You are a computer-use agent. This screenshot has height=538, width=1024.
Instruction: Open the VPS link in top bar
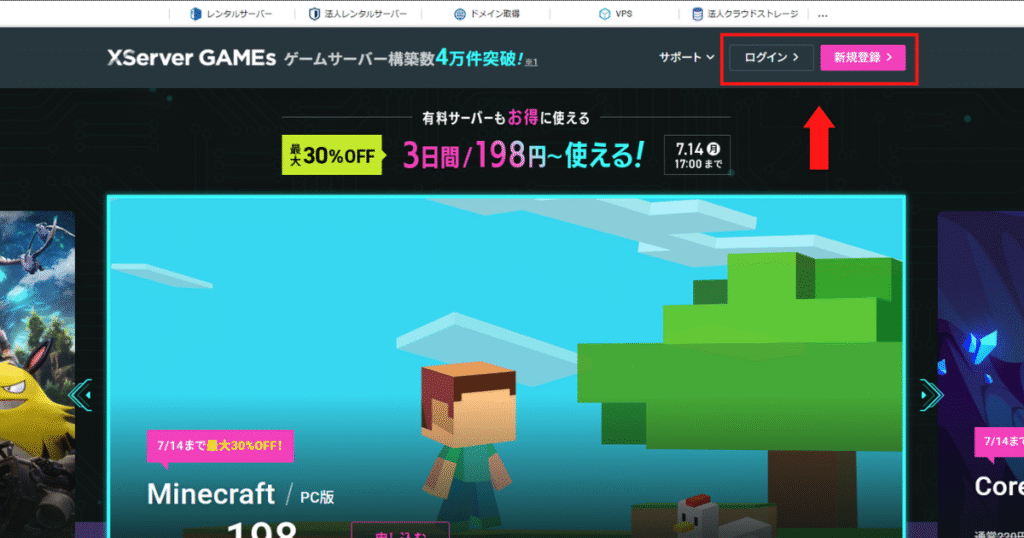tap(615, 14)
